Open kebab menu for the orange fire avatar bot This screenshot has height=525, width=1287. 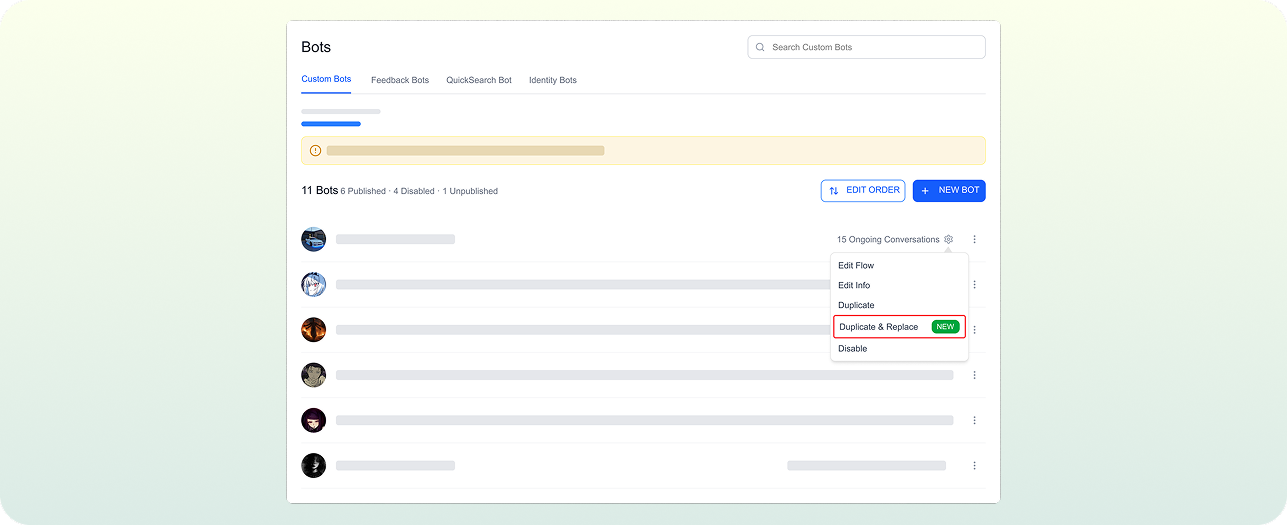tap(974, 330)
